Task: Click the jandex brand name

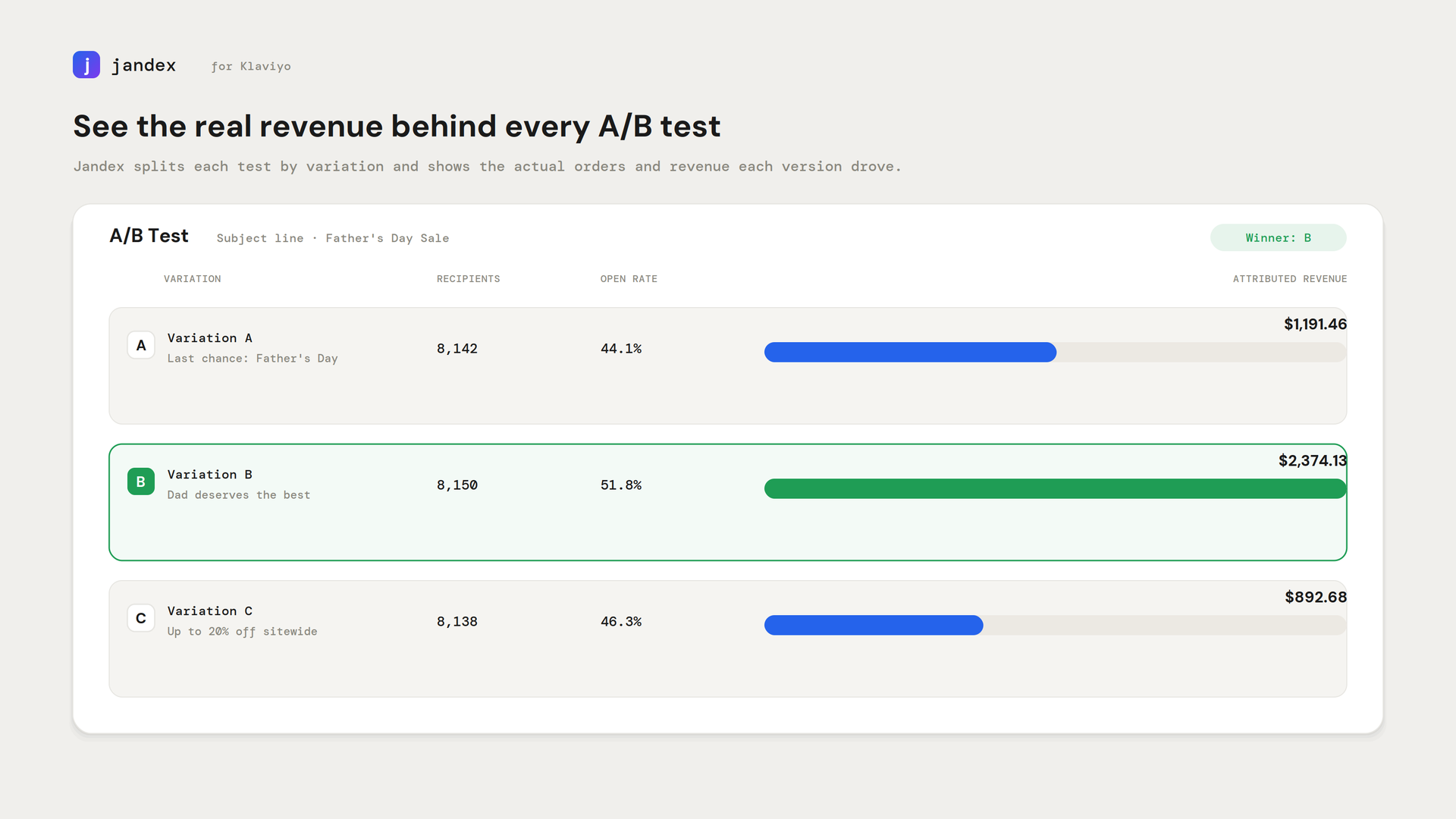Action: tap(144, 65)
